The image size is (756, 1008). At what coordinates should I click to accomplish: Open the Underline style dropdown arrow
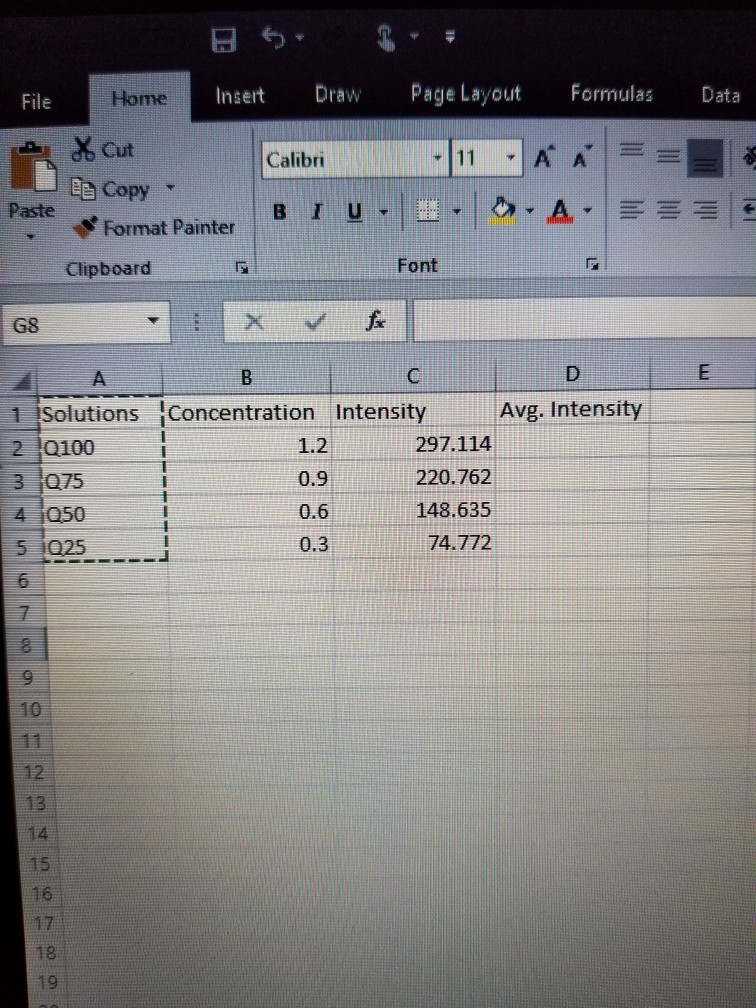tap(383, 211)
